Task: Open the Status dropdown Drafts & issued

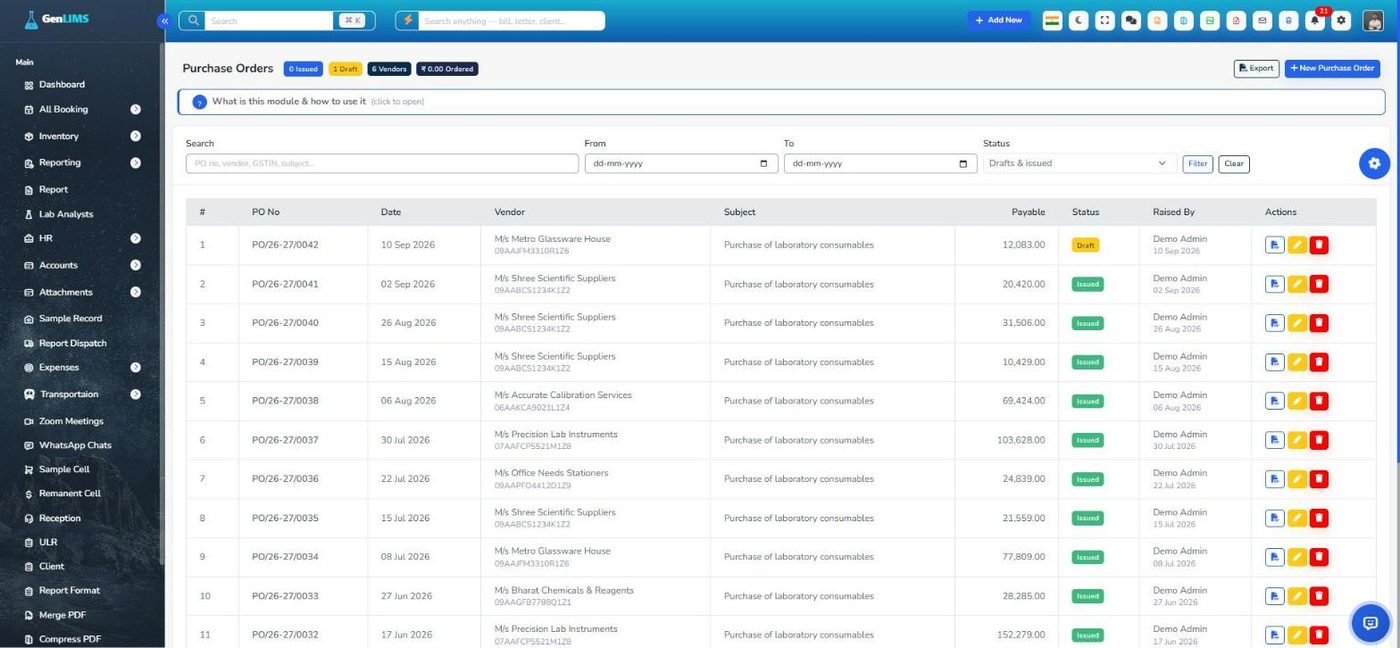Action: tap(1080, 163)
